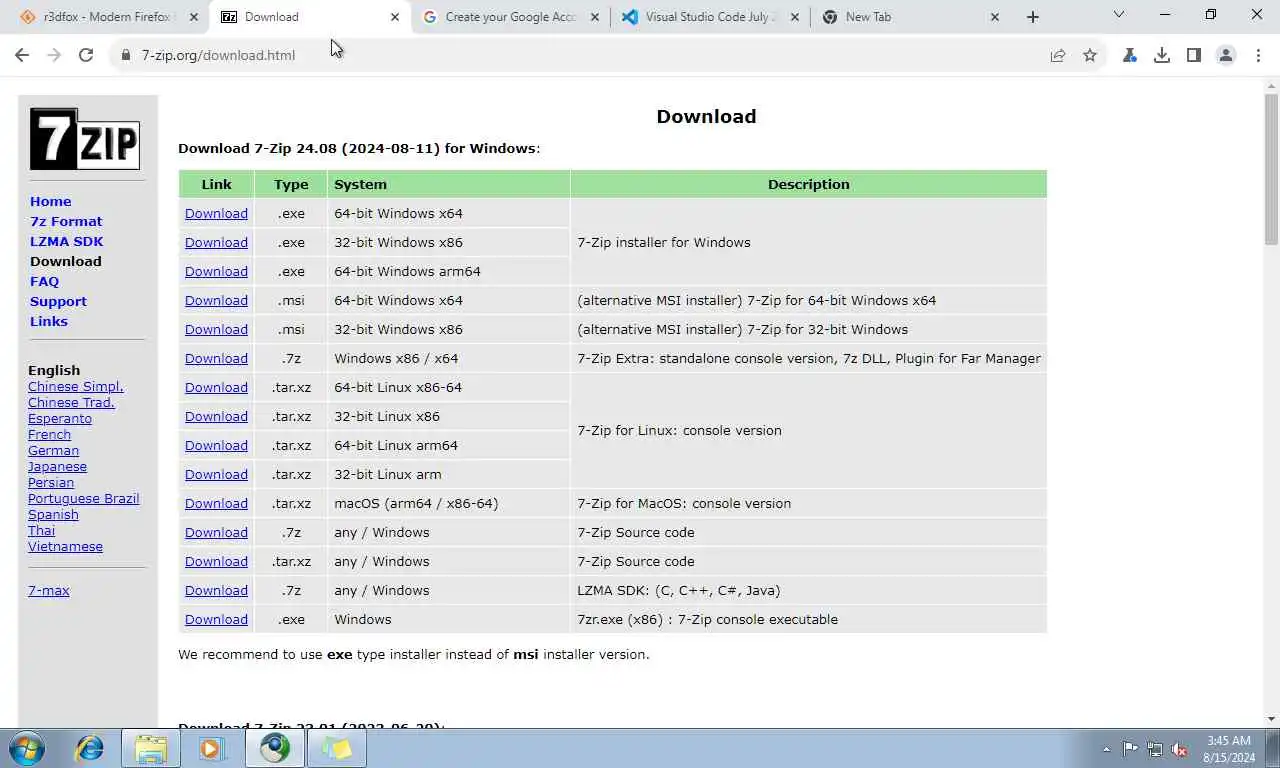1280x768 pixels.
Task: Open the 7z Format sidebar link
Action: click(x=66, y=221)
